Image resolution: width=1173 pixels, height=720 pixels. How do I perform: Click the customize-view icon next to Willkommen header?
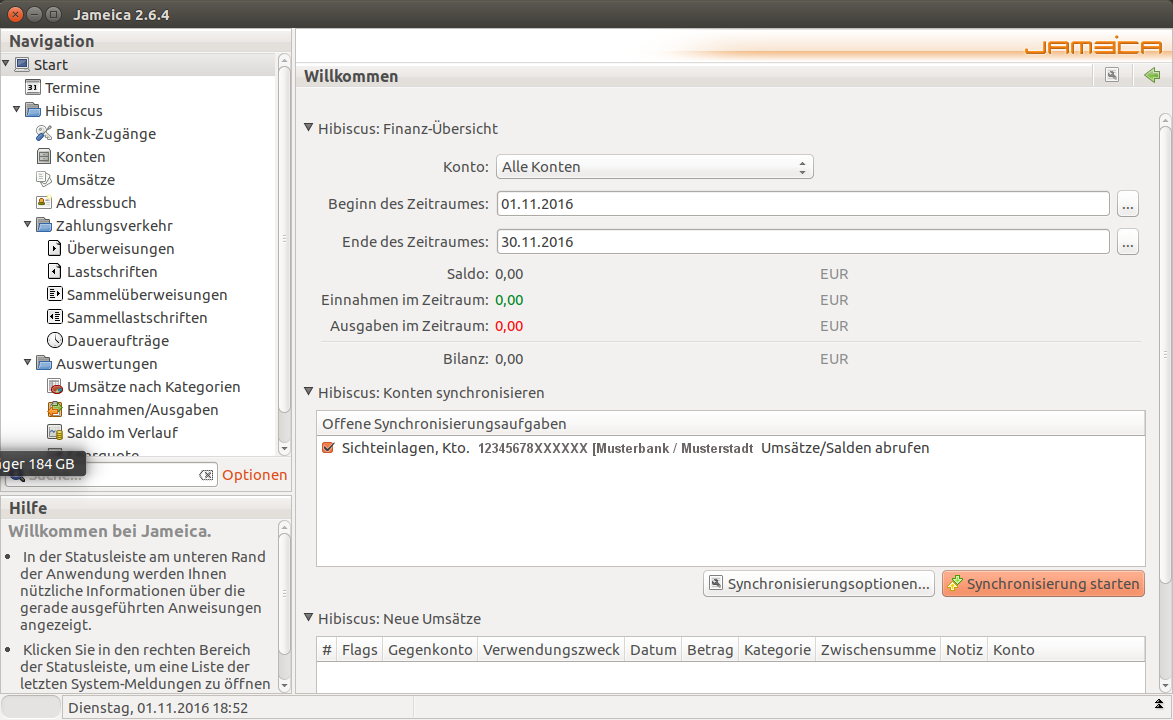pos(1112,75)
